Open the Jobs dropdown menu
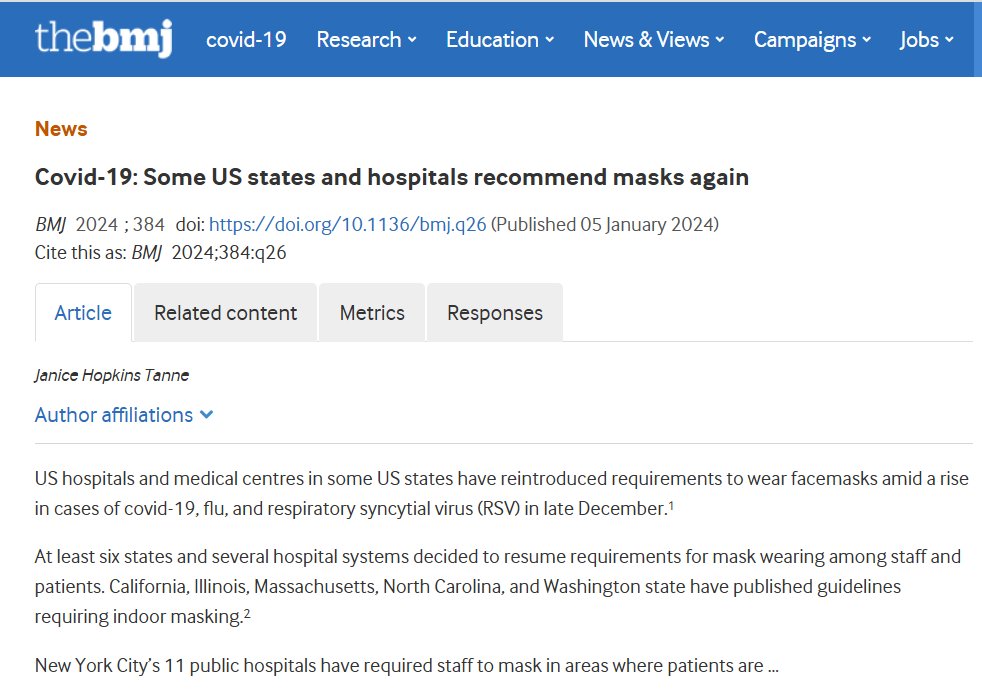982x690 pixels. coord(926,40)
